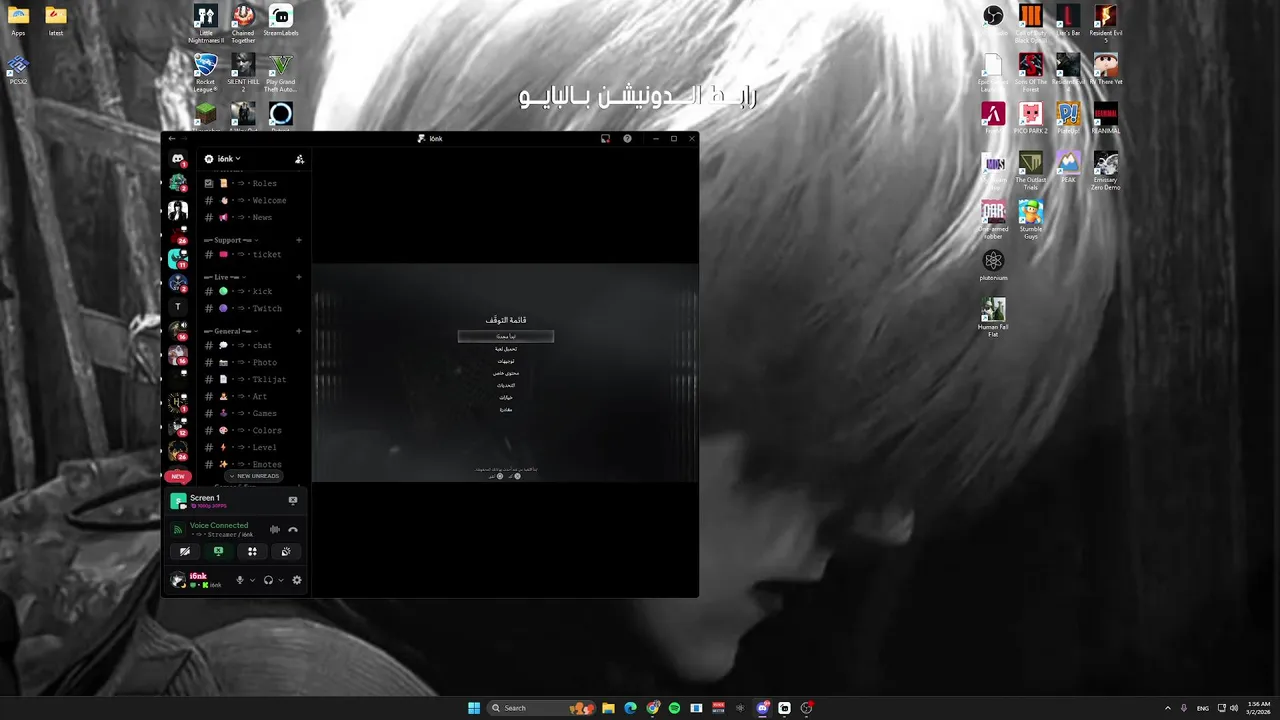
Task: Jump to NEW UNREADS channels
Action: [254, 476]
